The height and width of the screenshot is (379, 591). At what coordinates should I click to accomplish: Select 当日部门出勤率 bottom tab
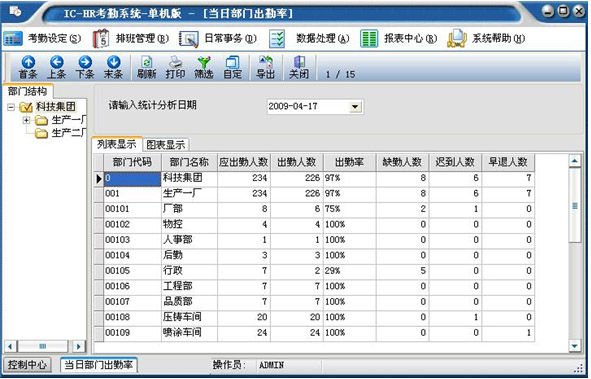[x=99, y=365]
